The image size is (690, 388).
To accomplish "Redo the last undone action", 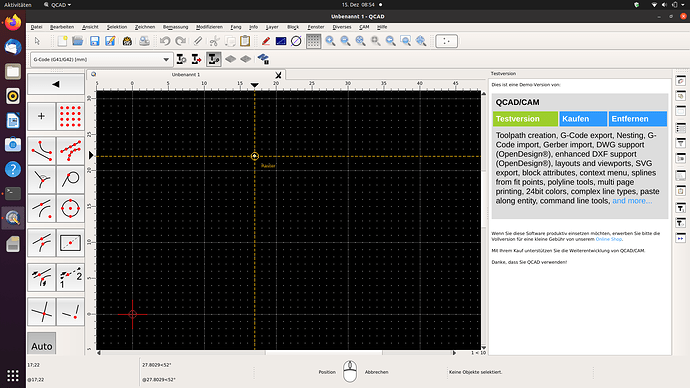I will point(180,41).
